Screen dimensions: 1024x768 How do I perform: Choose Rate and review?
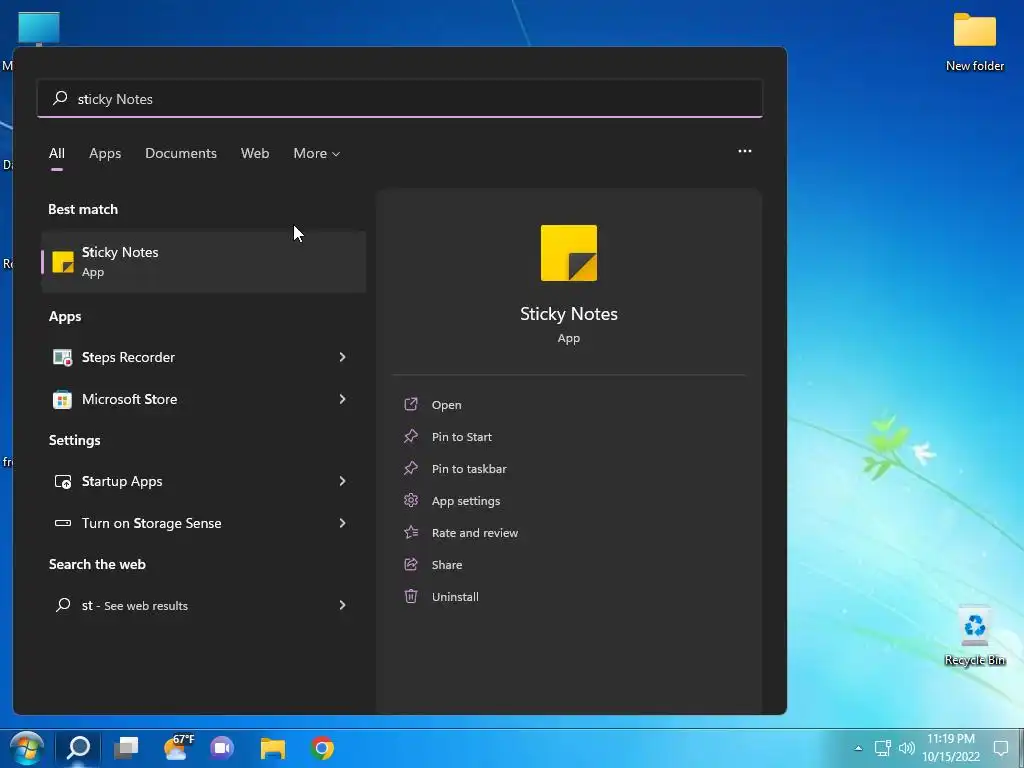(x=475, y=533)
